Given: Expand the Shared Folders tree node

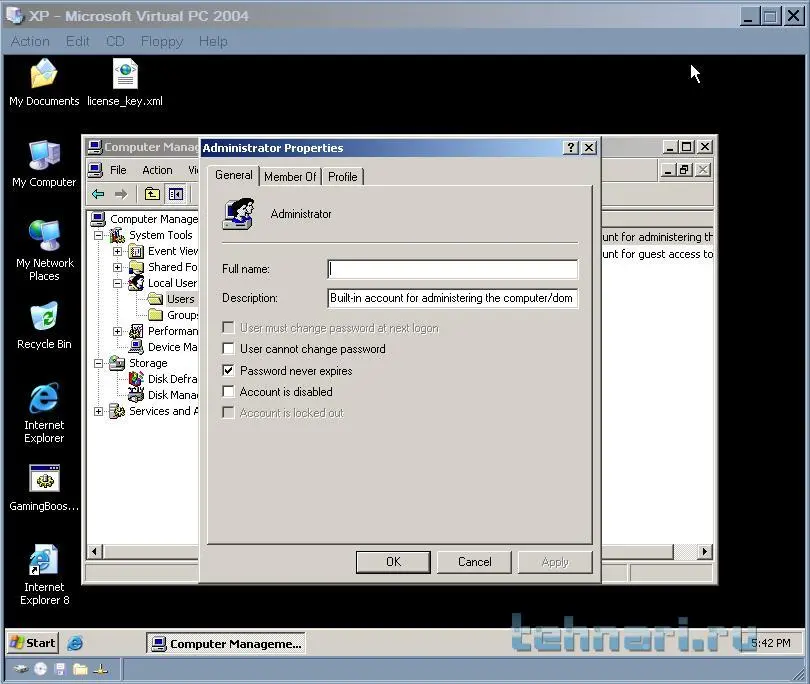Looking at the screenshot, I should (118, 268).
